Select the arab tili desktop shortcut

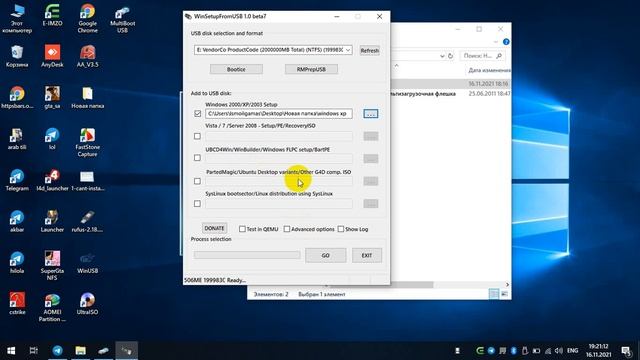(x=17, y=139)
